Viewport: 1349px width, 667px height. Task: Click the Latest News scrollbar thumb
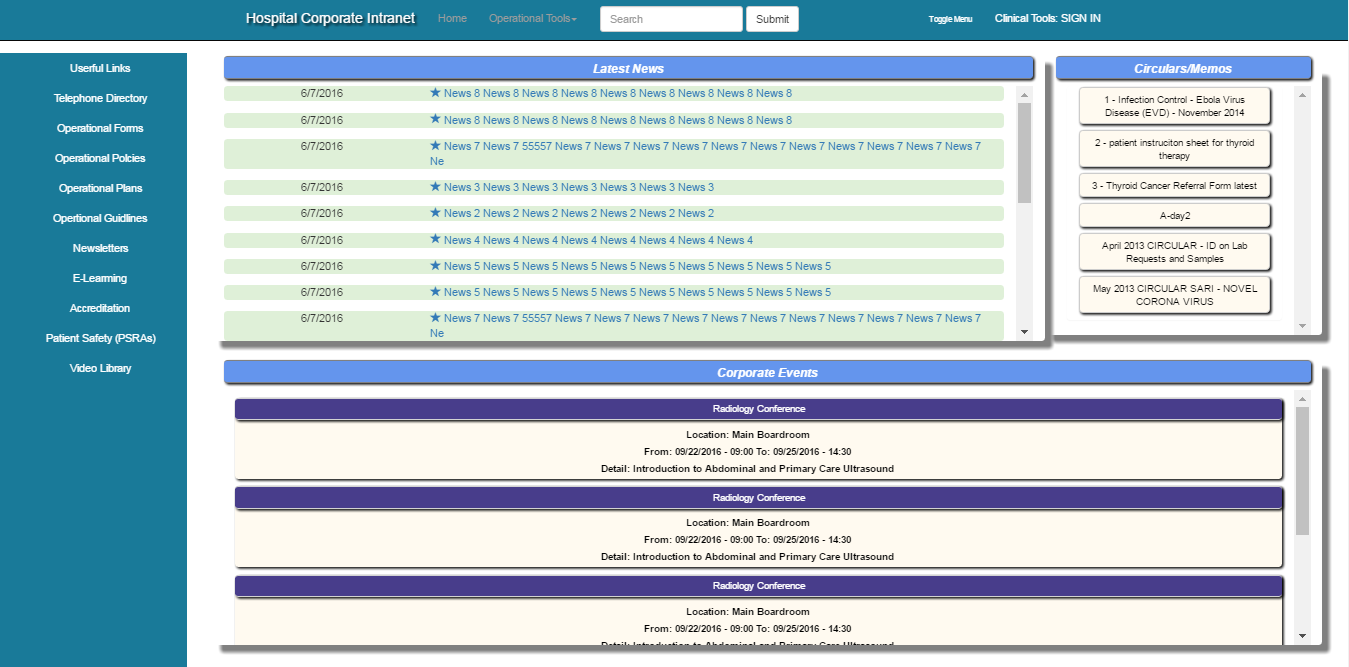(1024, 152)
